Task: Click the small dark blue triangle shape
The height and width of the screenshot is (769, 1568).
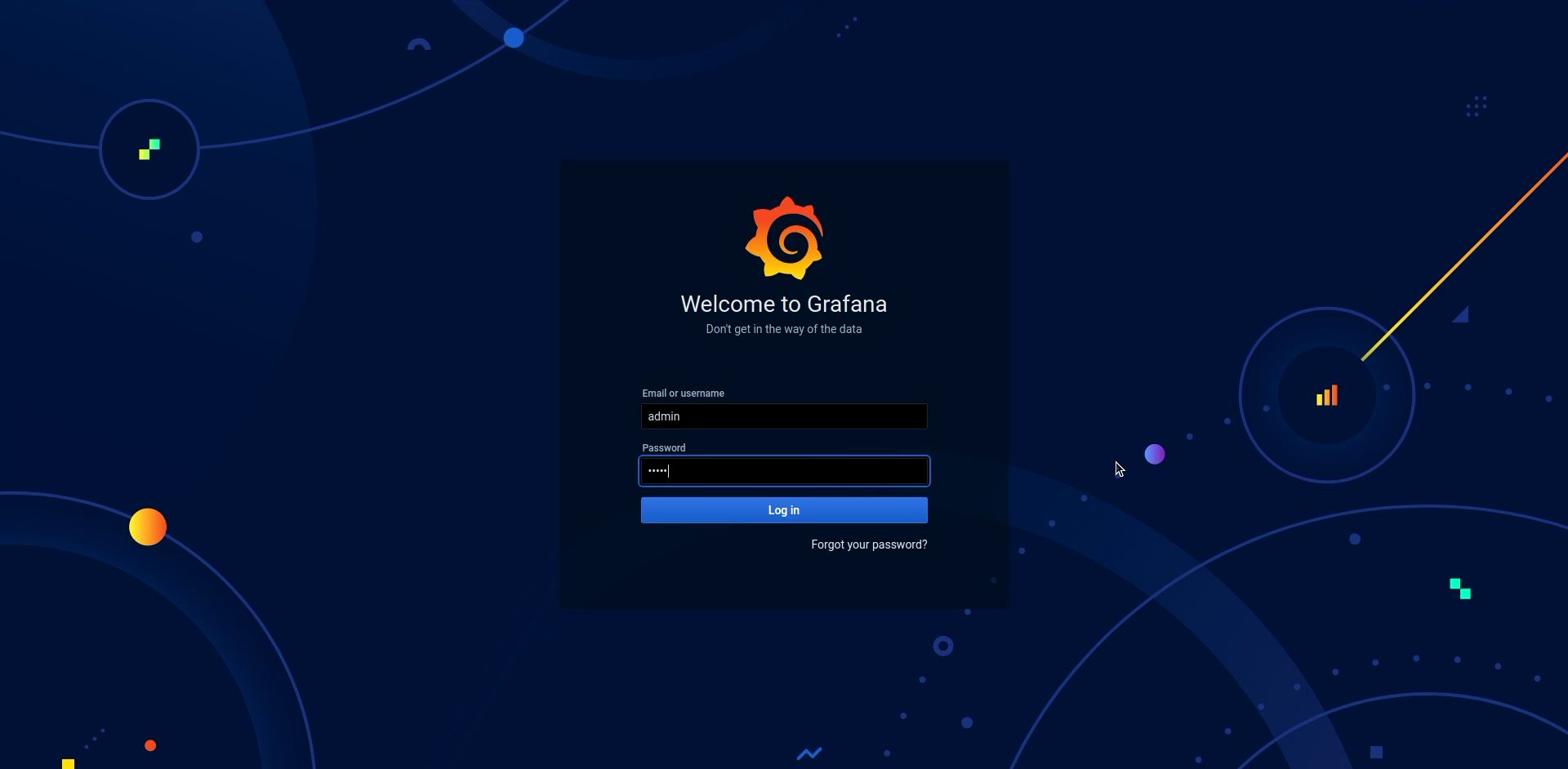Action: coord(1462,316)
